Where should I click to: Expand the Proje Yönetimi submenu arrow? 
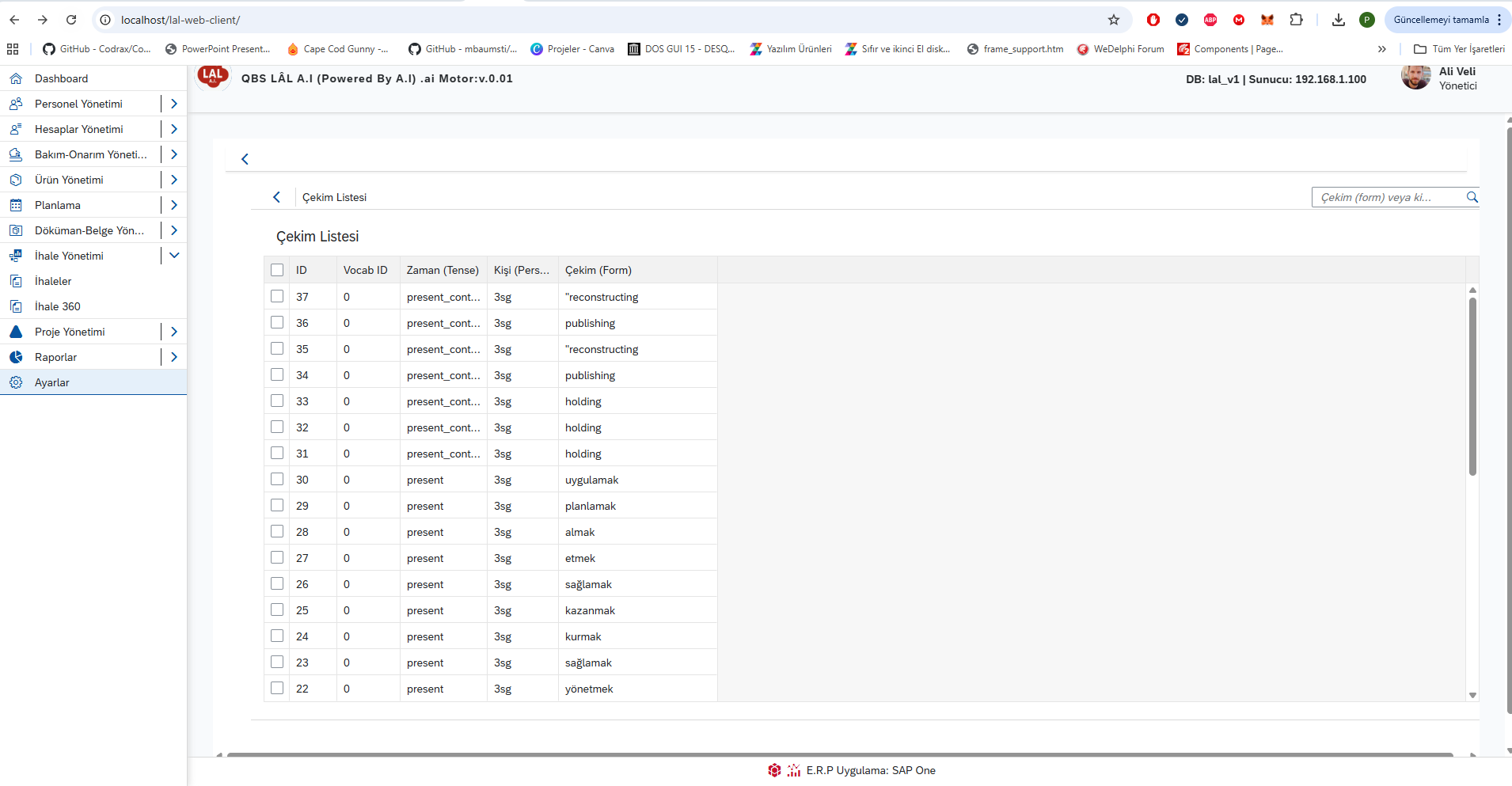point(174,332)
